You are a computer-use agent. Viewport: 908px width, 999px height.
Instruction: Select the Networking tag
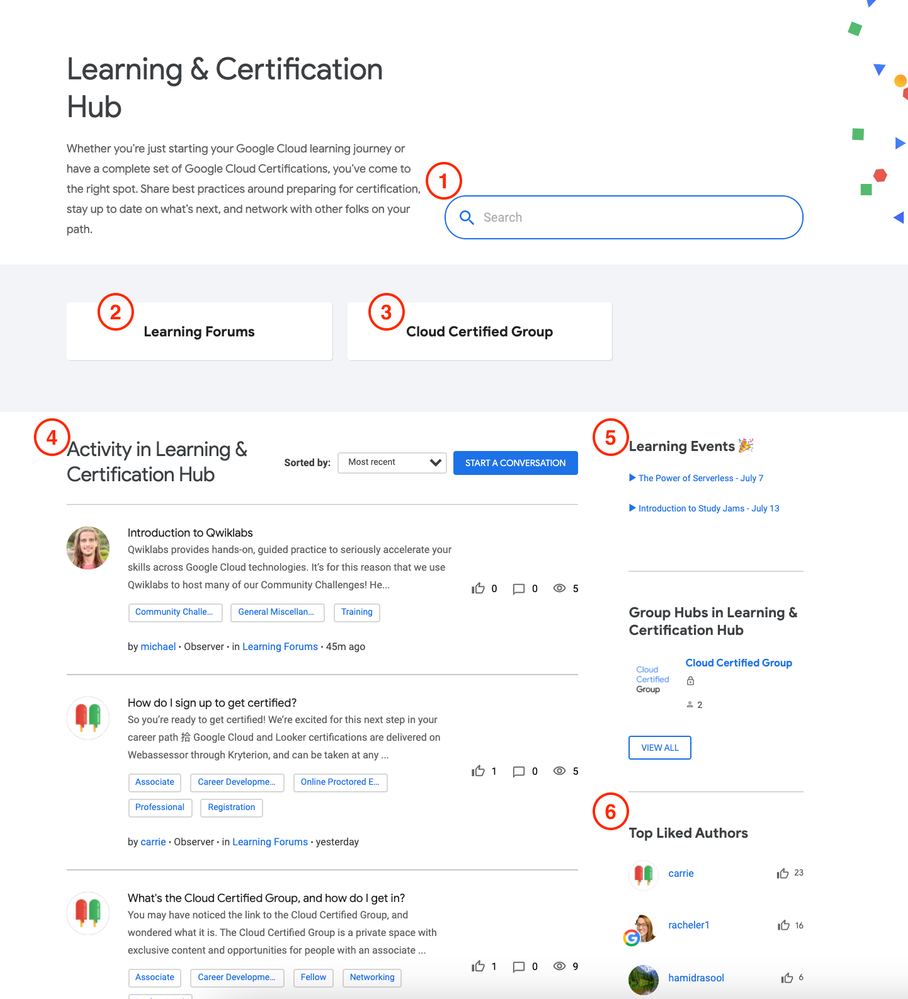[372, 977]
